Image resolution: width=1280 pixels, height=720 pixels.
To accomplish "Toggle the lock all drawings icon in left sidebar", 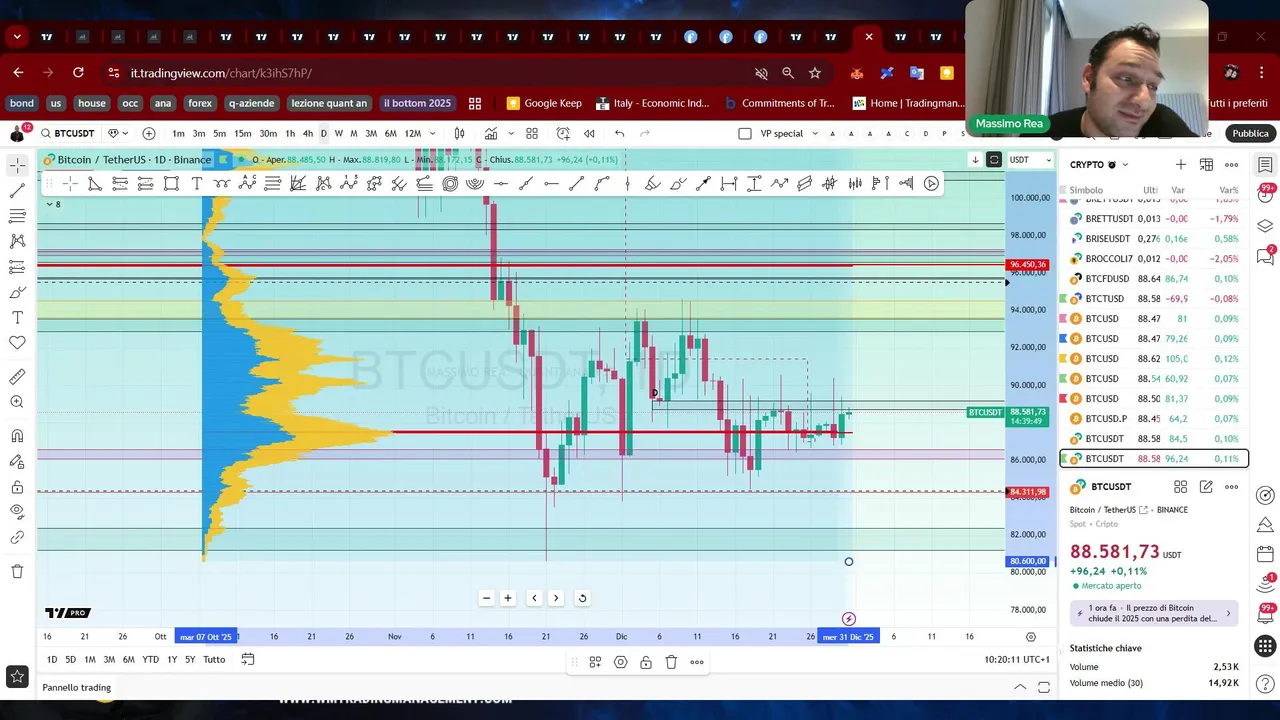I will (17, 487).
